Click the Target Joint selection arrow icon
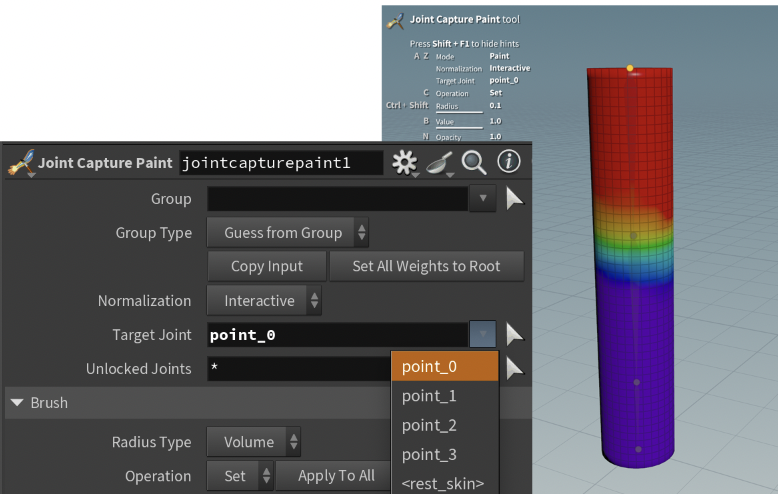This screenshot has height=494, width=778. pyautogui.click(x=515, y=334)
